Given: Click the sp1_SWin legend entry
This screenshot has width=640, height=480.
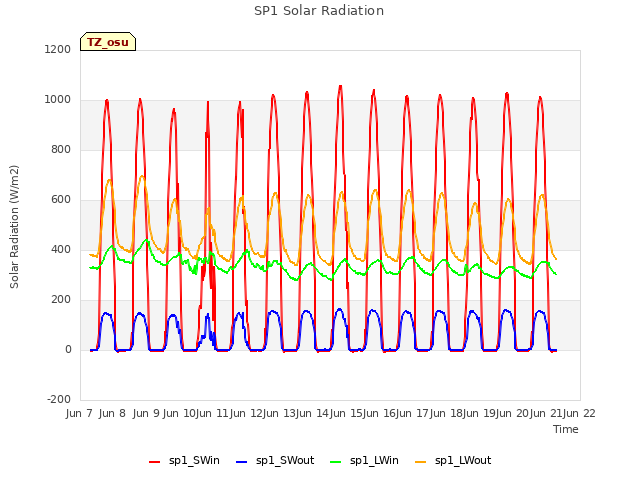Looking at the screenshot, I should pyautogui.click(x=184, y=461).
